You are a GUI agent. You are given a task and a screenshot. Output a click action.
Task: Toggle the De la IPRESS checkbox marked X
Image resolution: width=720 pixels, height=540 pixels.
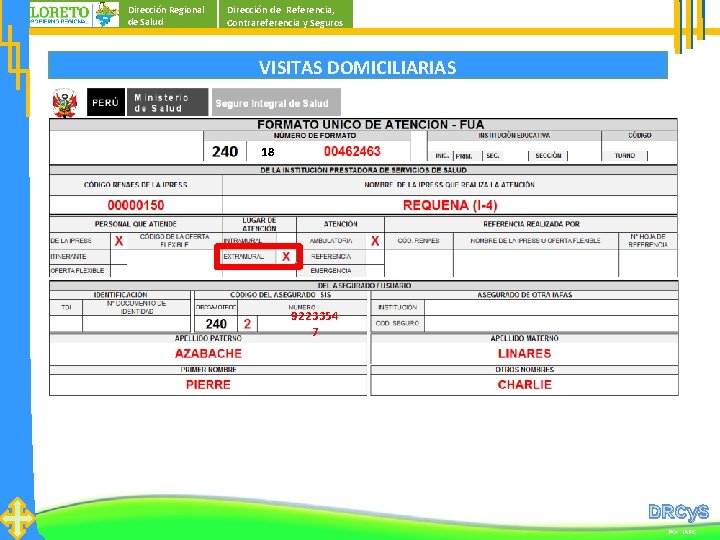pos(119,241)
